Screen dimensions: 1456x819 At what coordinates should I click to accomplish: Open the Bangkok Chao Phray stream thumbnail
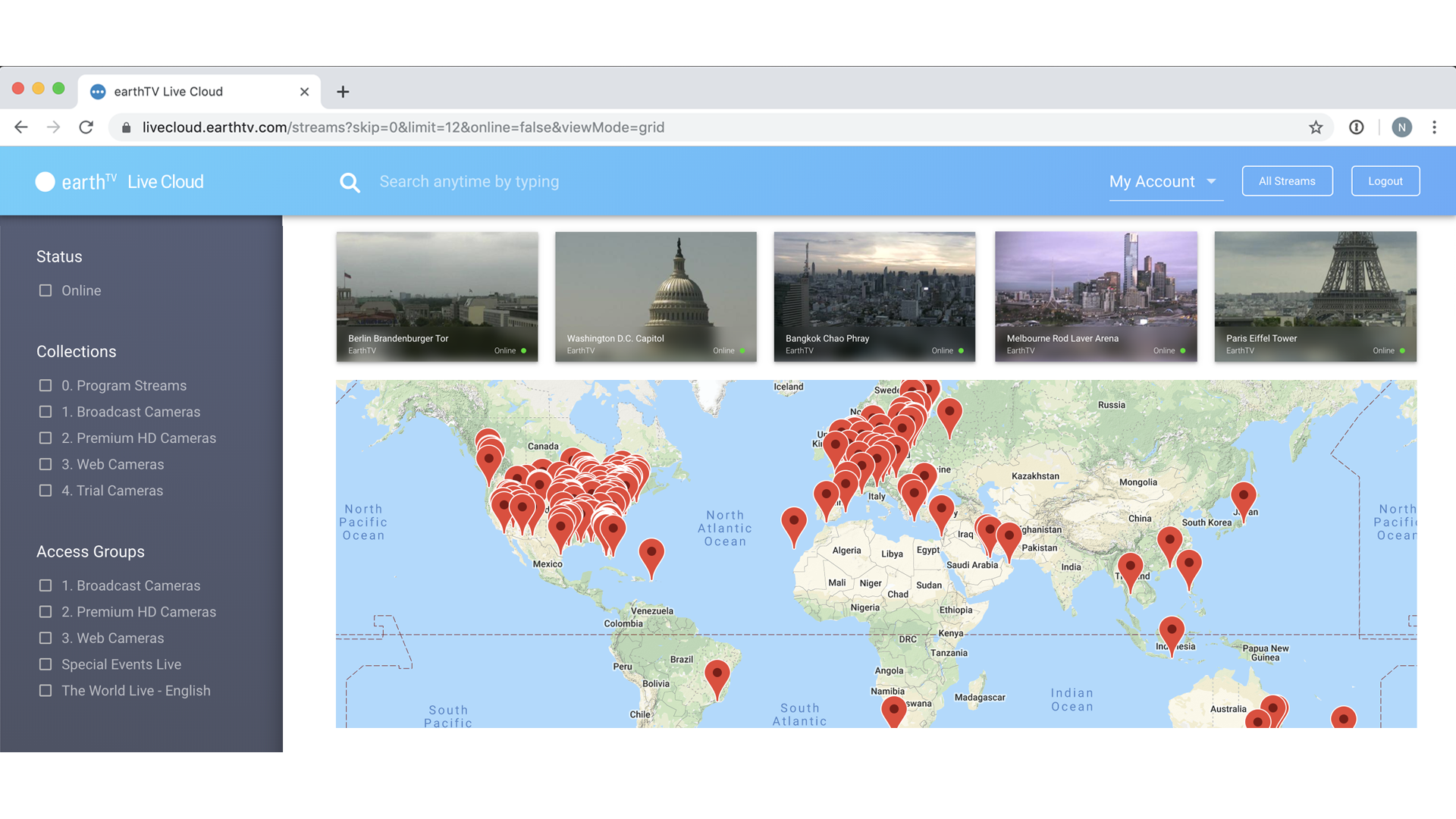[x=874, y=297]
